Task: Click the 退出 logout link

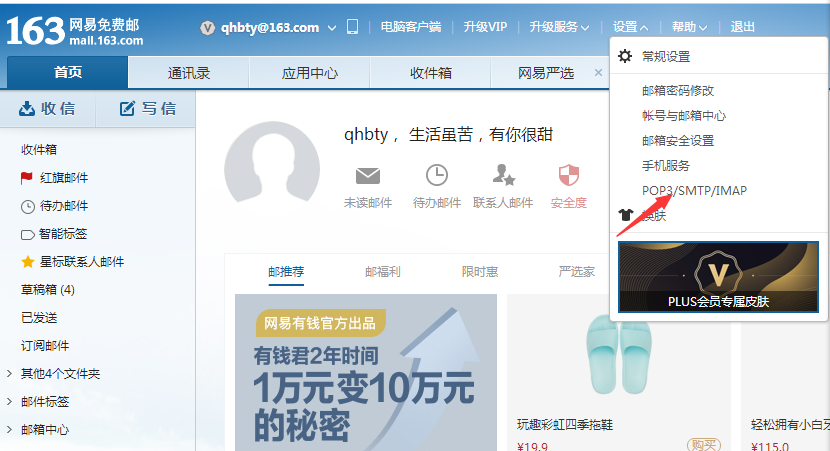Action: (x=742, y=27)
